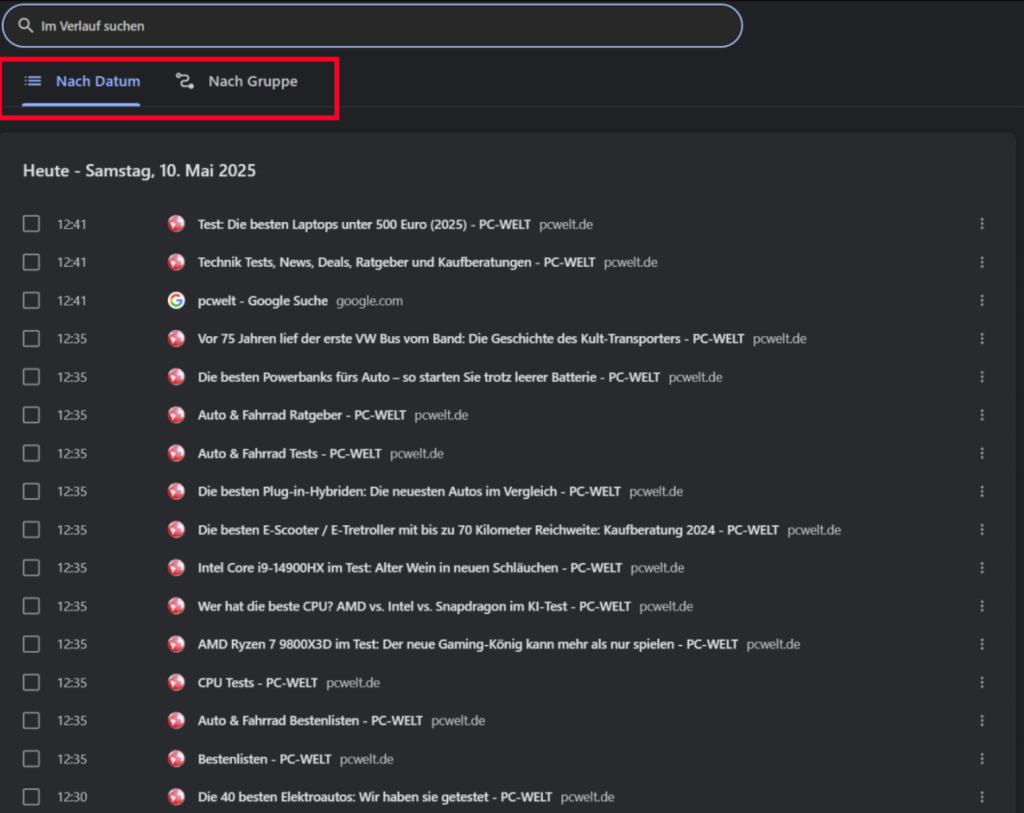Click the Google favicon for pcwelt search

[x=176, y=301]
